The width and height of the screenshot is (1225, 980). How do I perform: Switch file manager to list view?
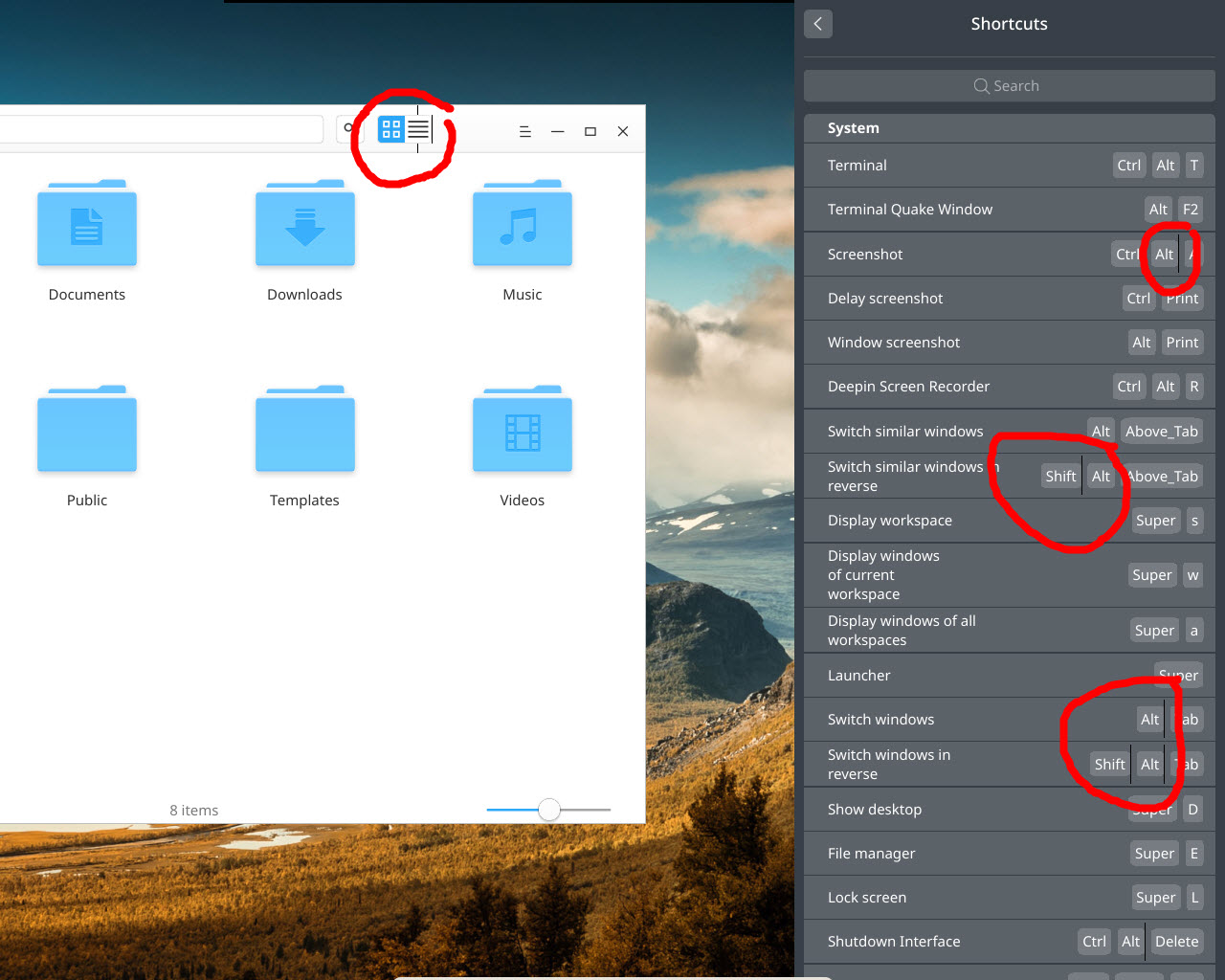418,129
